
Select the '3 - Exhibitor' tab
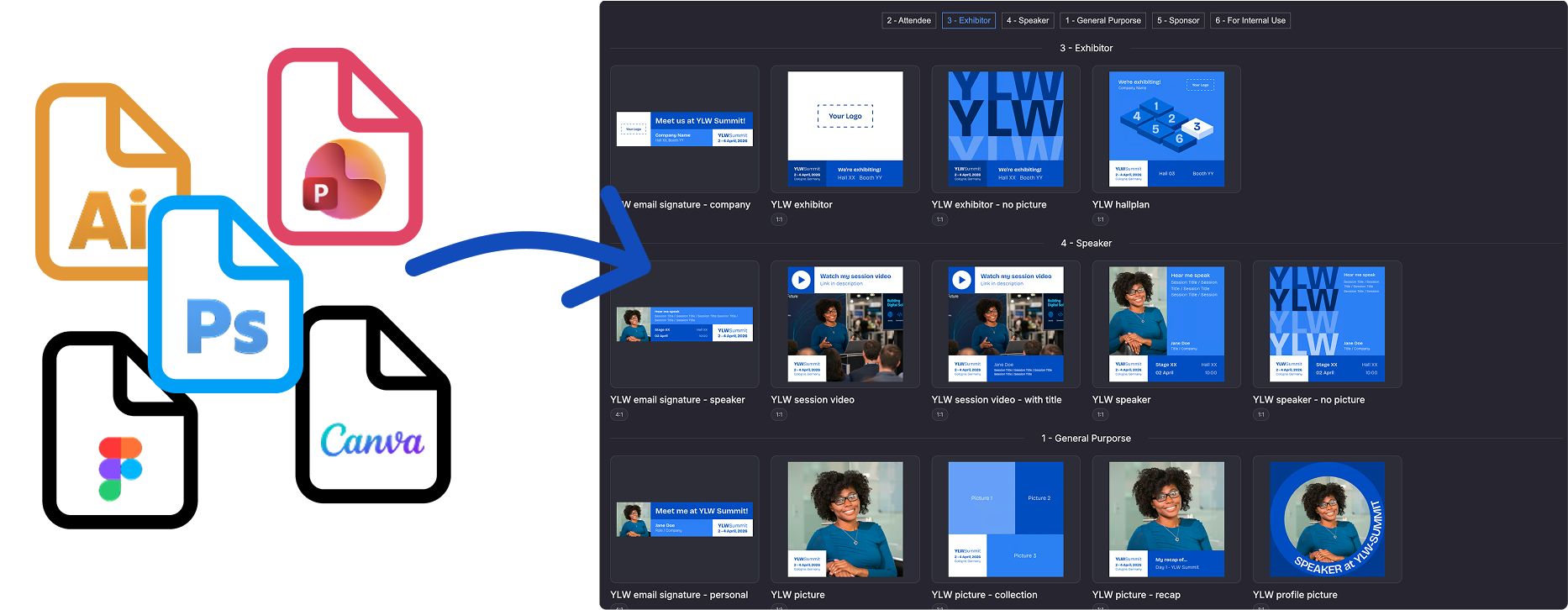pyautogui.click(x=968, y=20)
